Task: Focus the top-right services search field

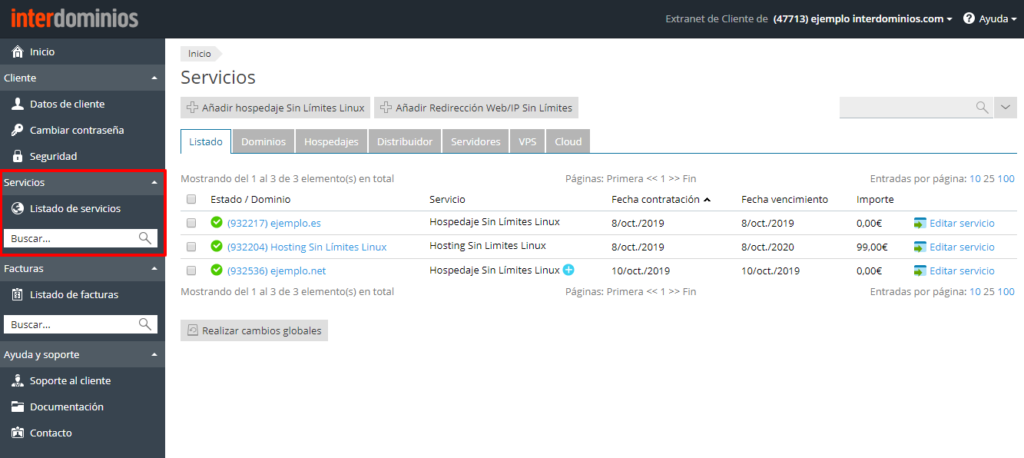Action: coord(916,107)
